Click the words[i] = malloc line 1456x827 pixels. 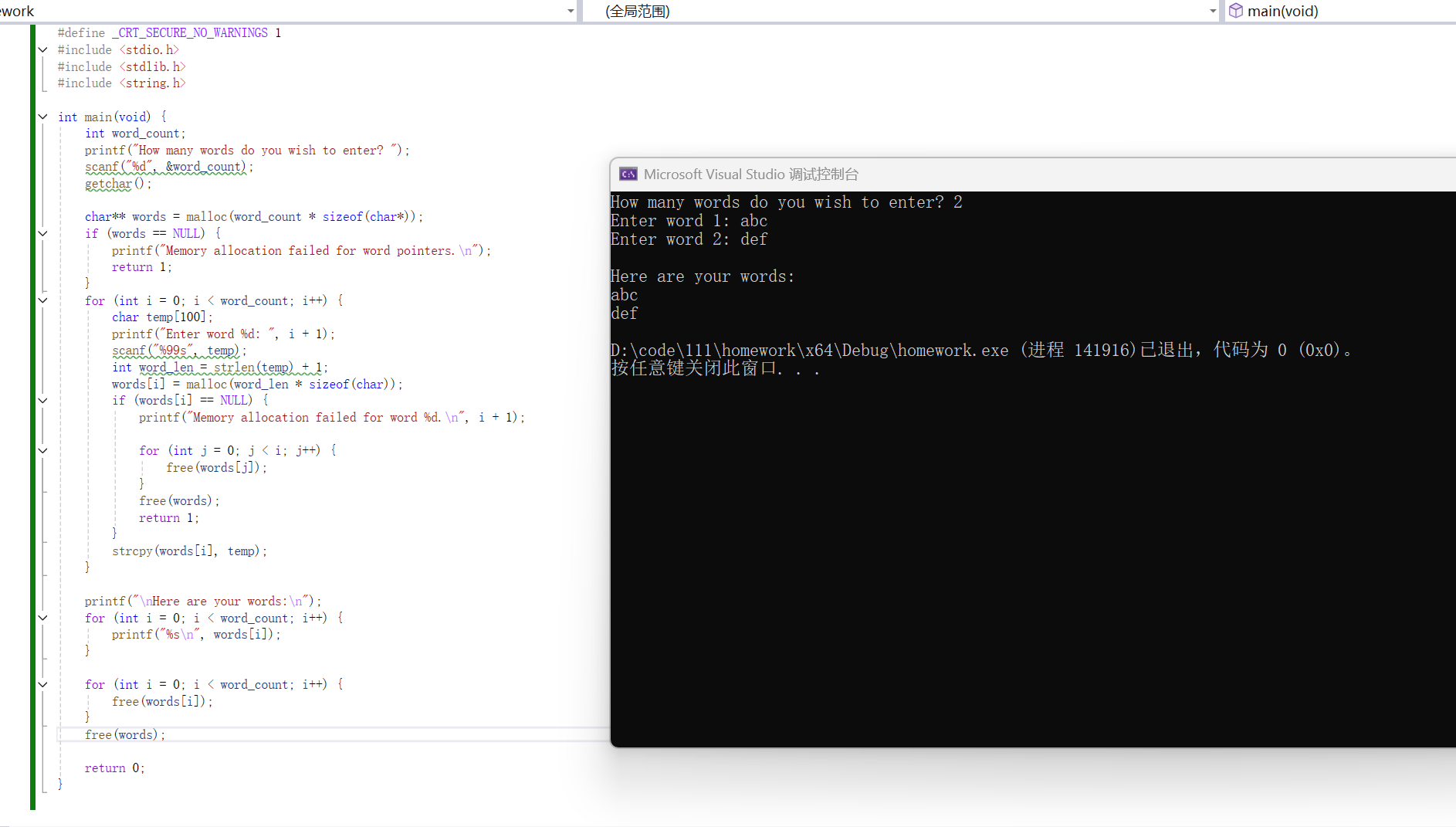coord(257,385)
